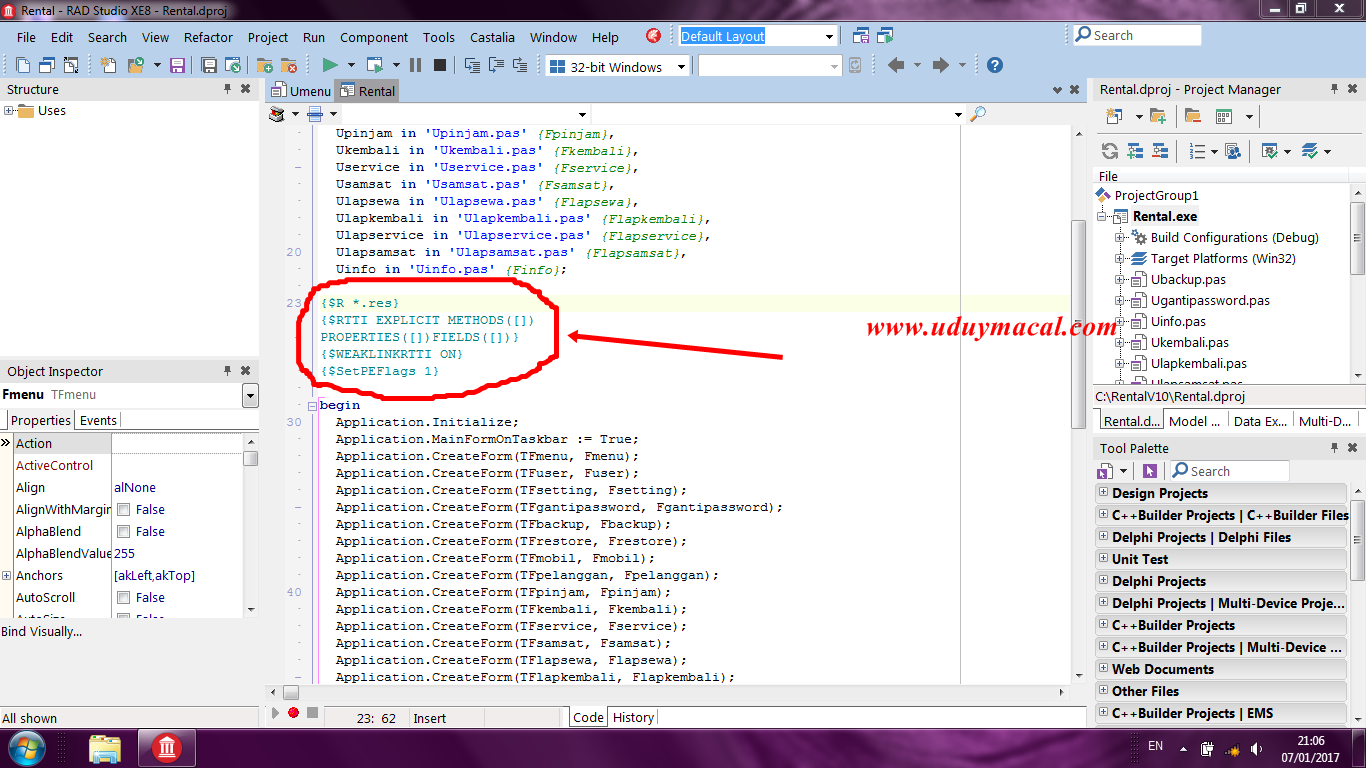Screen dimensions: 1366x768
Task: Click the Run button in the toolbar
Action: pyautogui.click(x=330, y=65)
